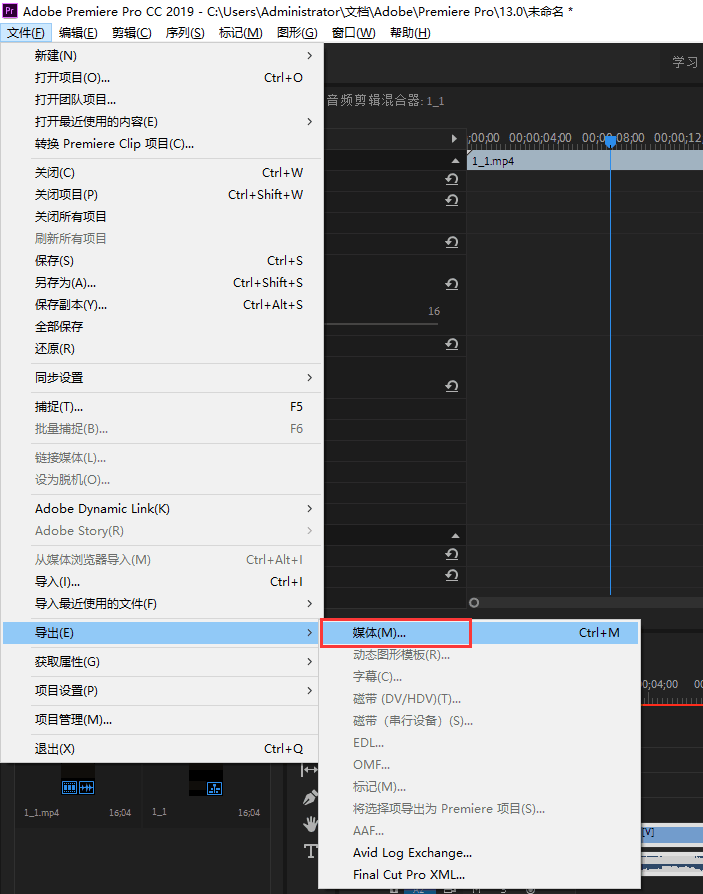The width and height of the screenshot is (703, 894).
Task: Click the 00;00;04;00 timecode on the ruler
Action: click(540, 138)
